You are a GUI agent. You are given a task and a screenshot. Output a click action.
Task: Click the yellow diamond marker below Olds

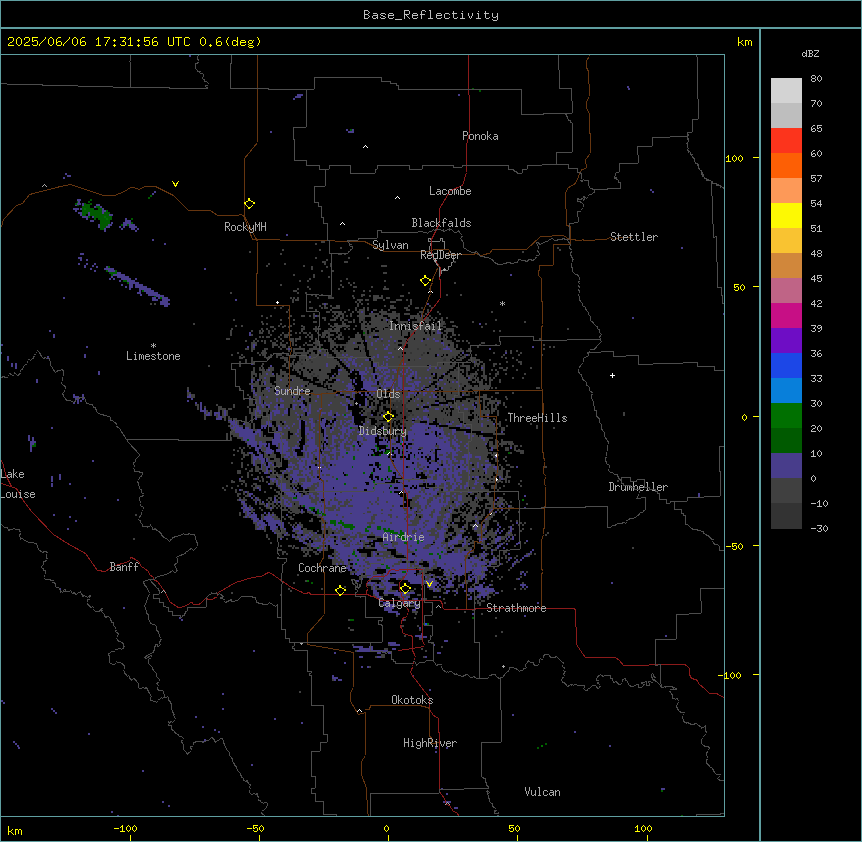click(x=388, y=417)
